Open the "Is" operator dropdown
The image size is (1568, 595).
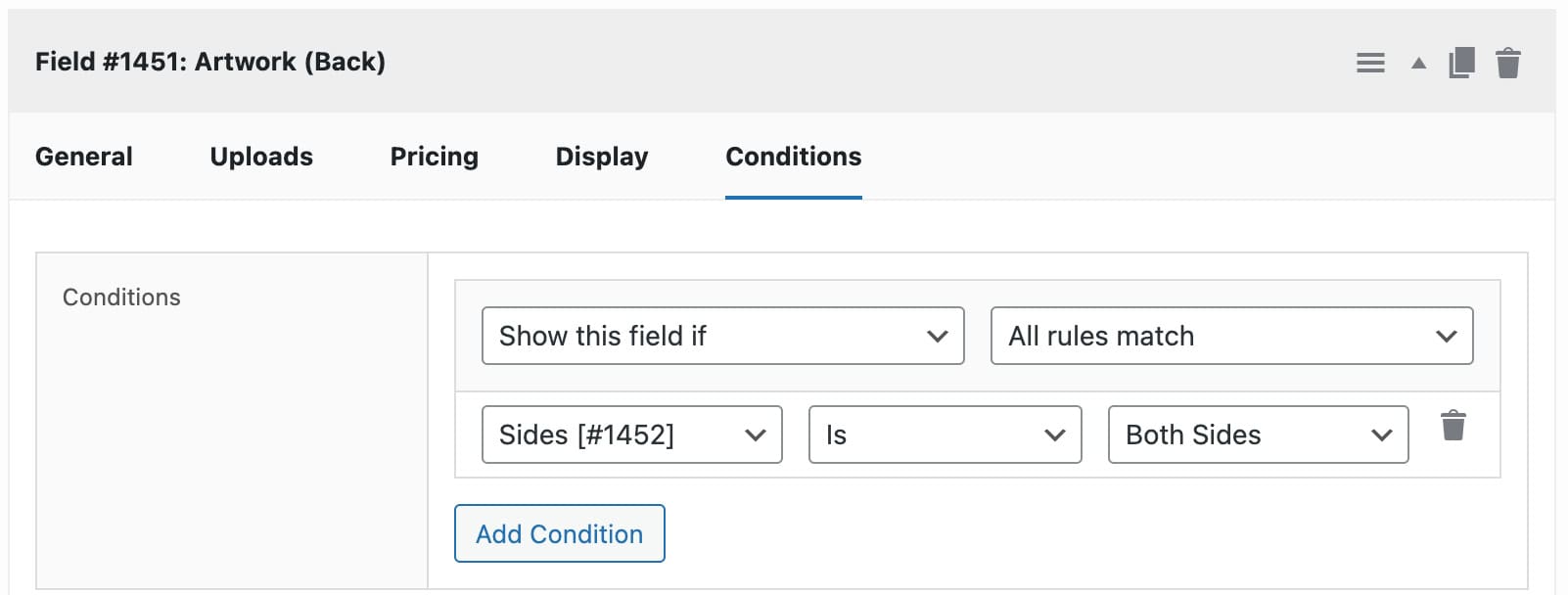coord(944,435)
